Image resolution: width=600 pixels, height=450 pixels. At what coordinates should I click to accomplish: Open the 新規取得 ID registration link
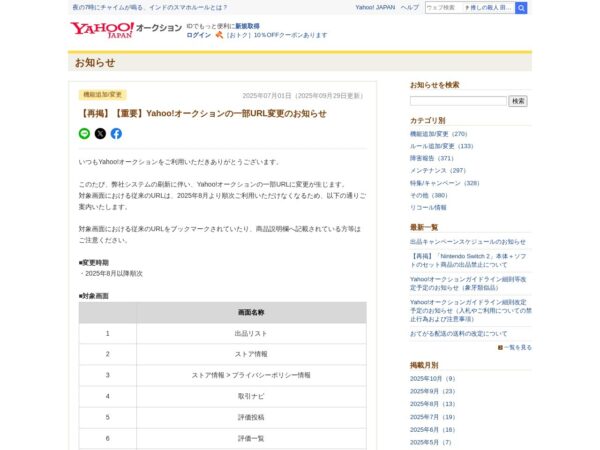[x=247, y=26]
